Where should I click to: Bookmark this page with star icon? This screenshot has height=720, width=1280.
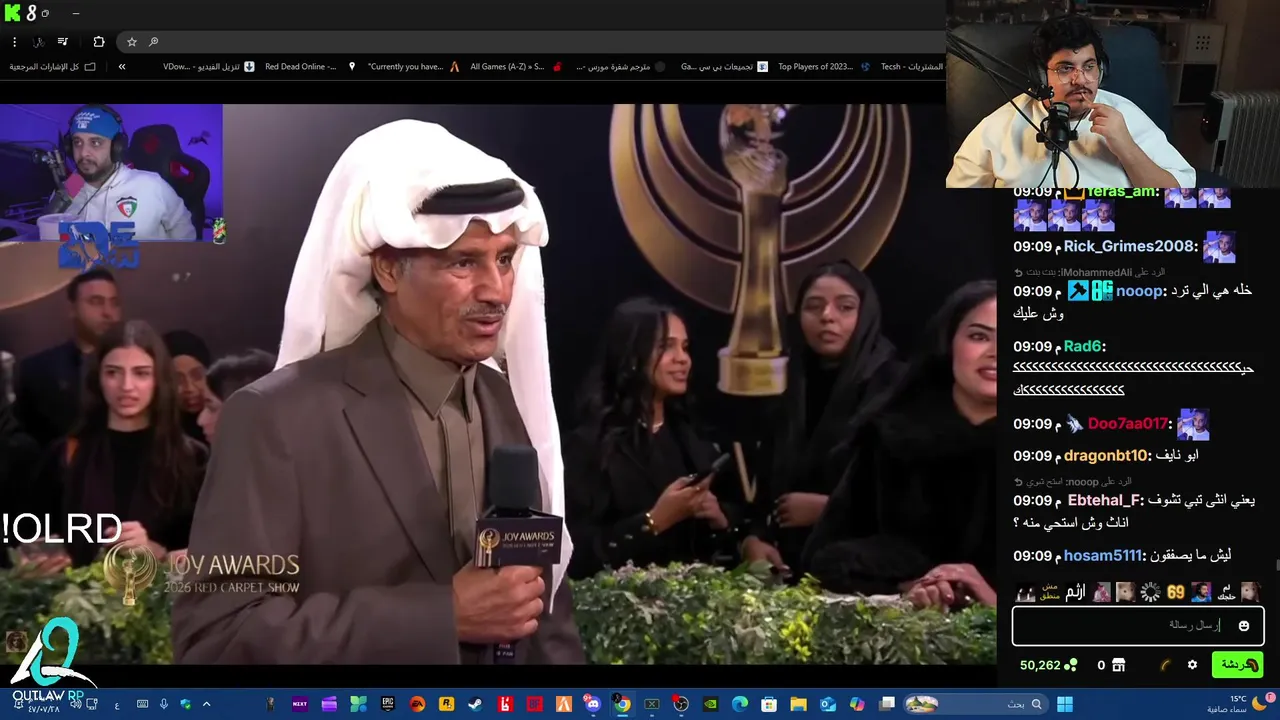[131, 42]
